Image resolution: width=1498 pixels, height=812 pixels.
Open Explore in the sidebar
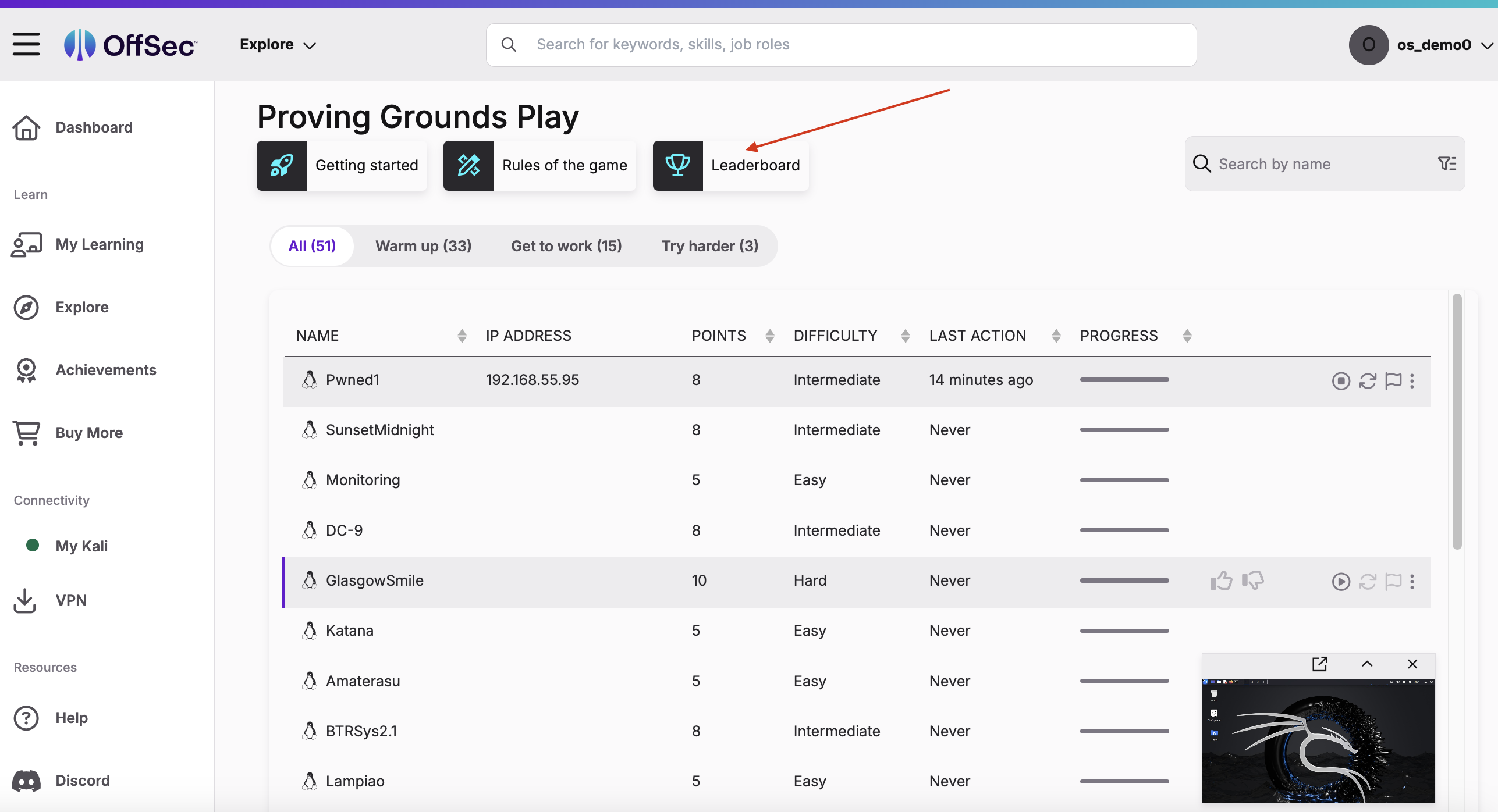click(x=61, y=307)
